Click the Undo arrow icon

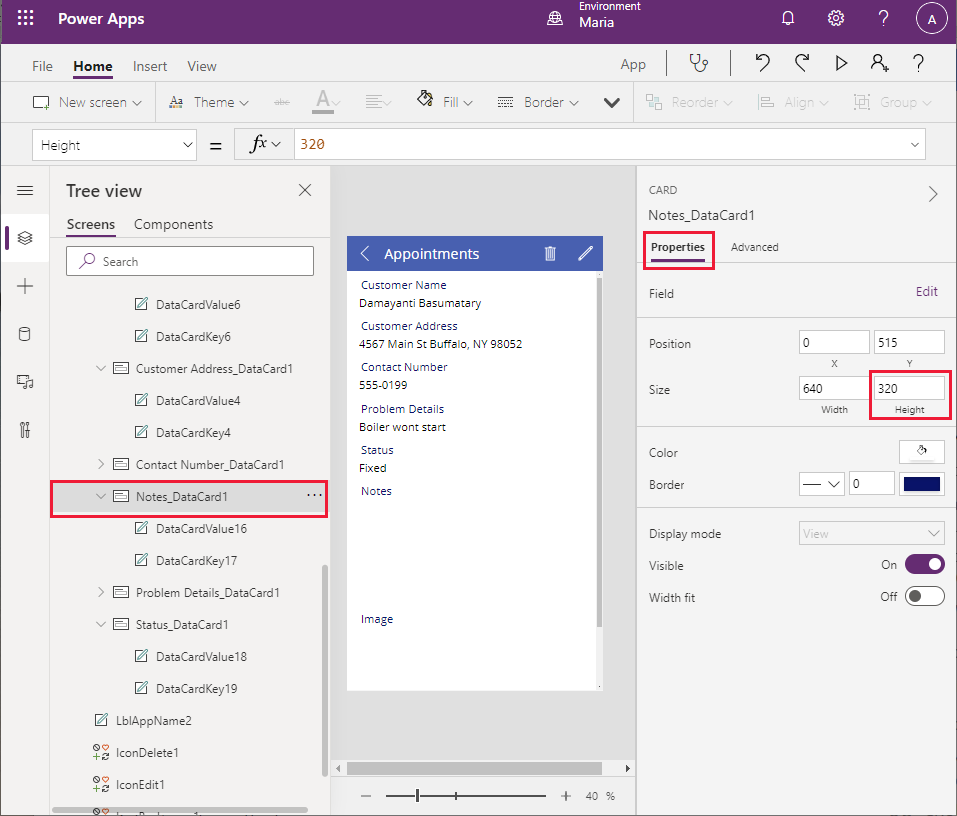[x=763, y=64]
